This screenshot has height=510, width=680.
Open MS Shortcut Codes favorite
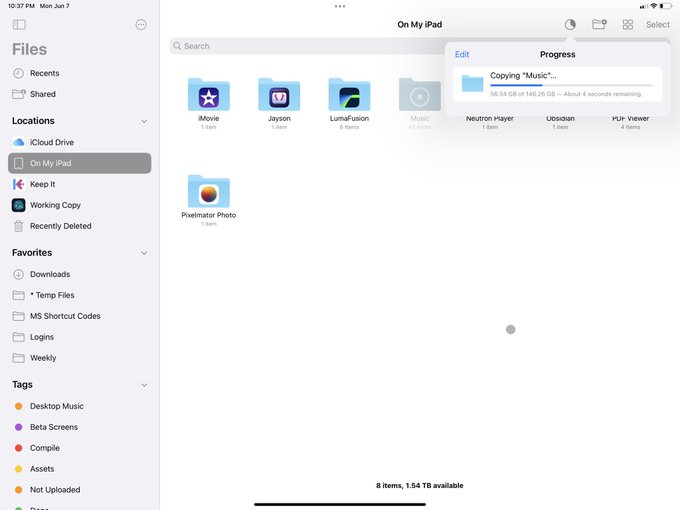tap(80, 316)
